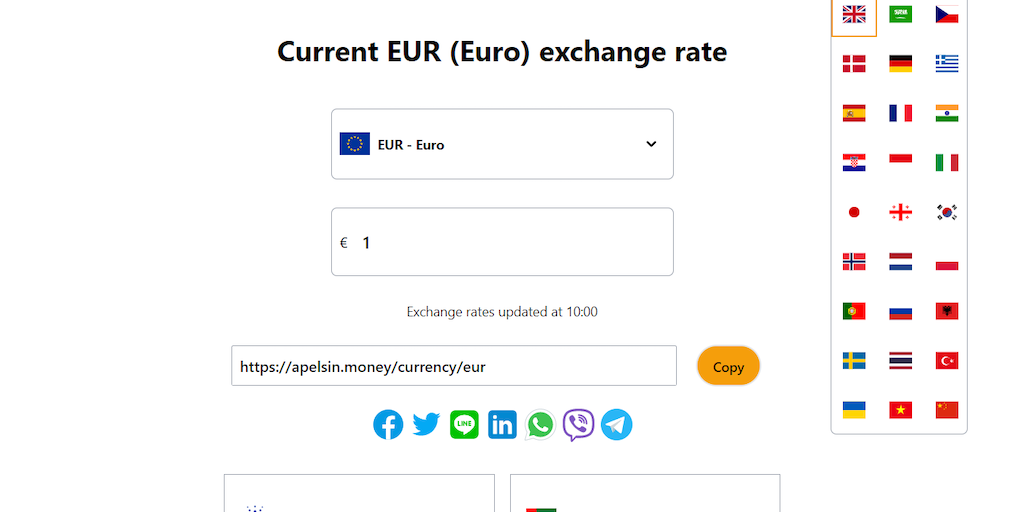
Task: Select the apelsin.money URL text field
Action: (x=454, y=366)
